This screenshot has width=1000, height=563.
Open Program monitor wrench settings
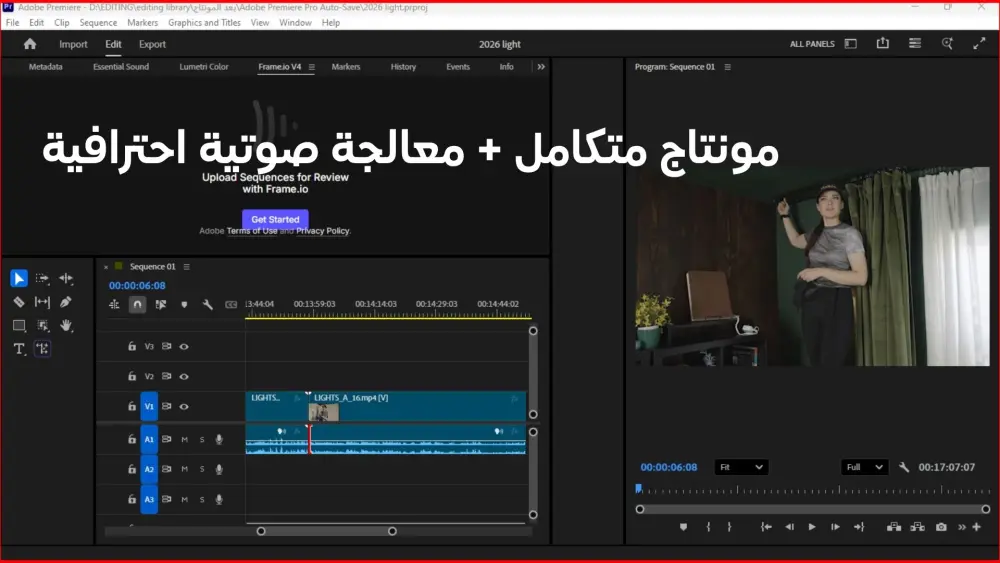click(904, 467)
